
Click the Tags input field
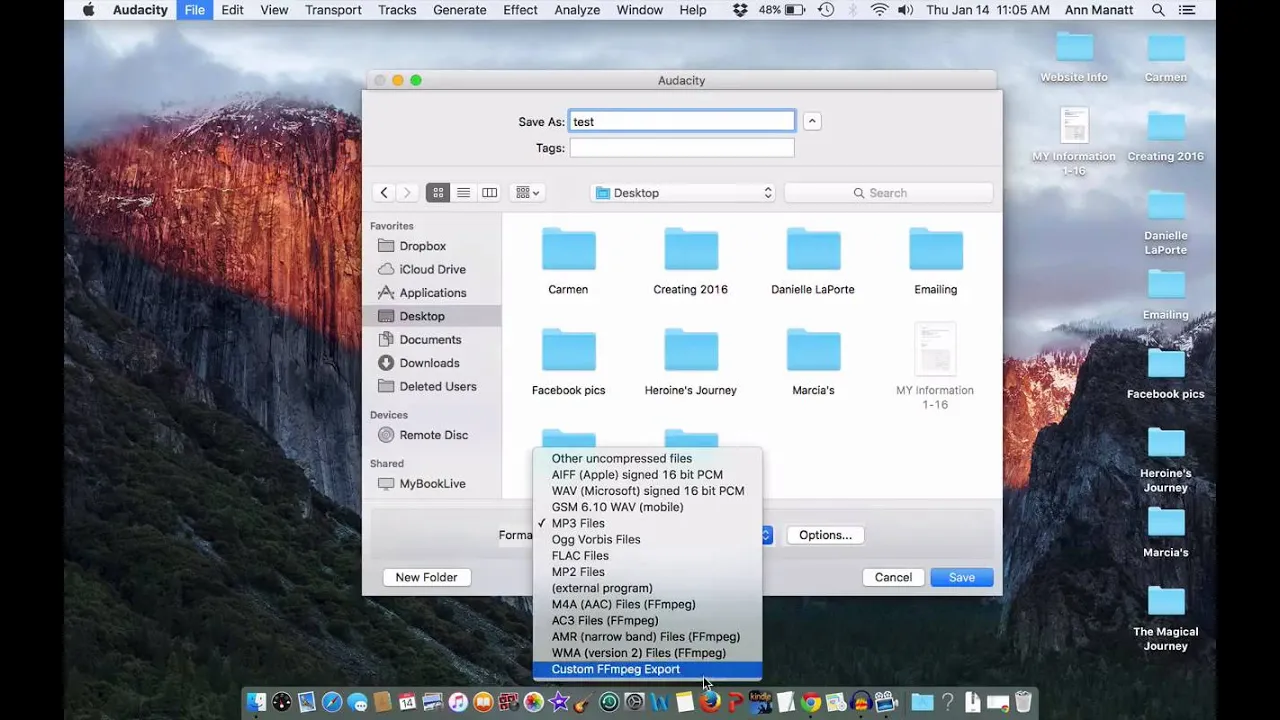click(x=682, y=148)
